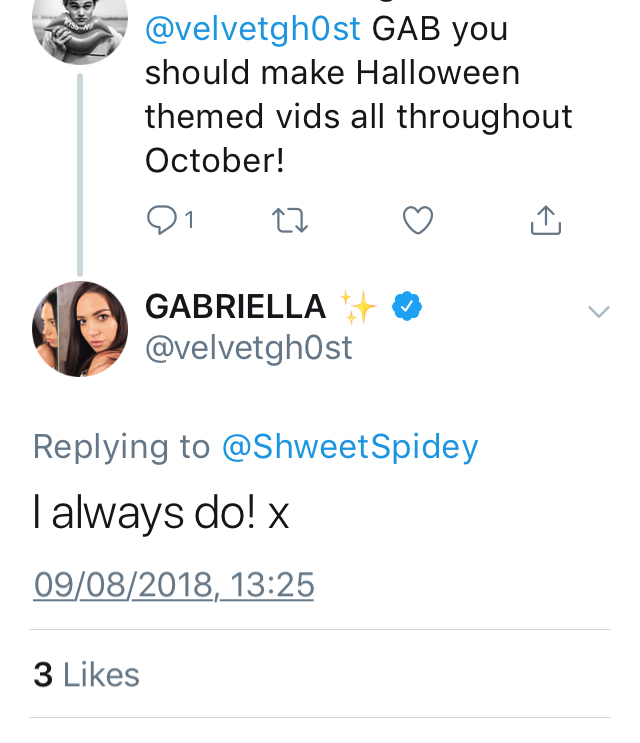This screenshot has width=640, height=743.
Task: Click the 09/08/2018, 13:25 timestamp
Action: (x=174, y=584)
